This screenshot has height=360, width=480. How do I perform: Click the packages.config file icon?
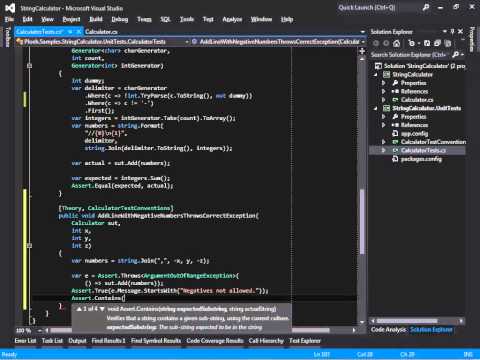click(395, 159)
